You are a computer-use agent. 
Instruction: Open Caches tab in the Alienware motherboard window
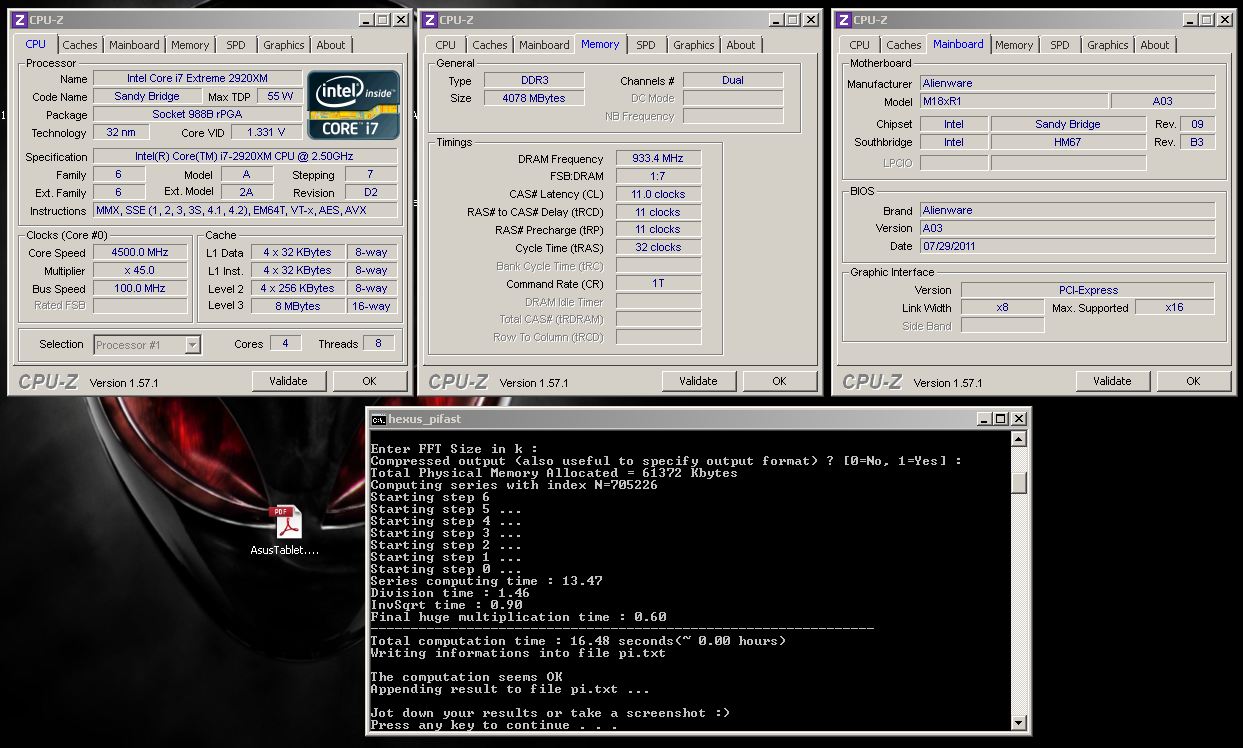[x=904, y=45]
